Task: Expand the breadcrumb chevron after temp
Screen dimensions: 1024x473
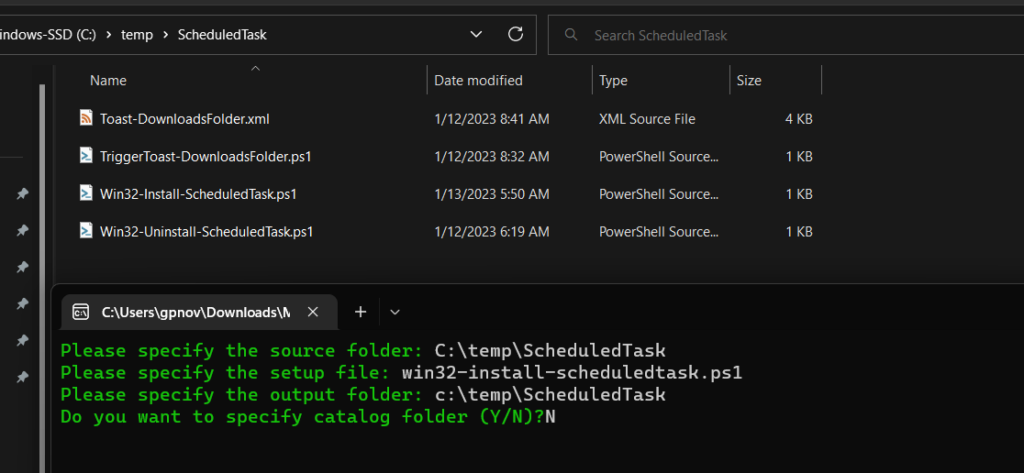Action: pyautogui.click(x=163, y=35)
